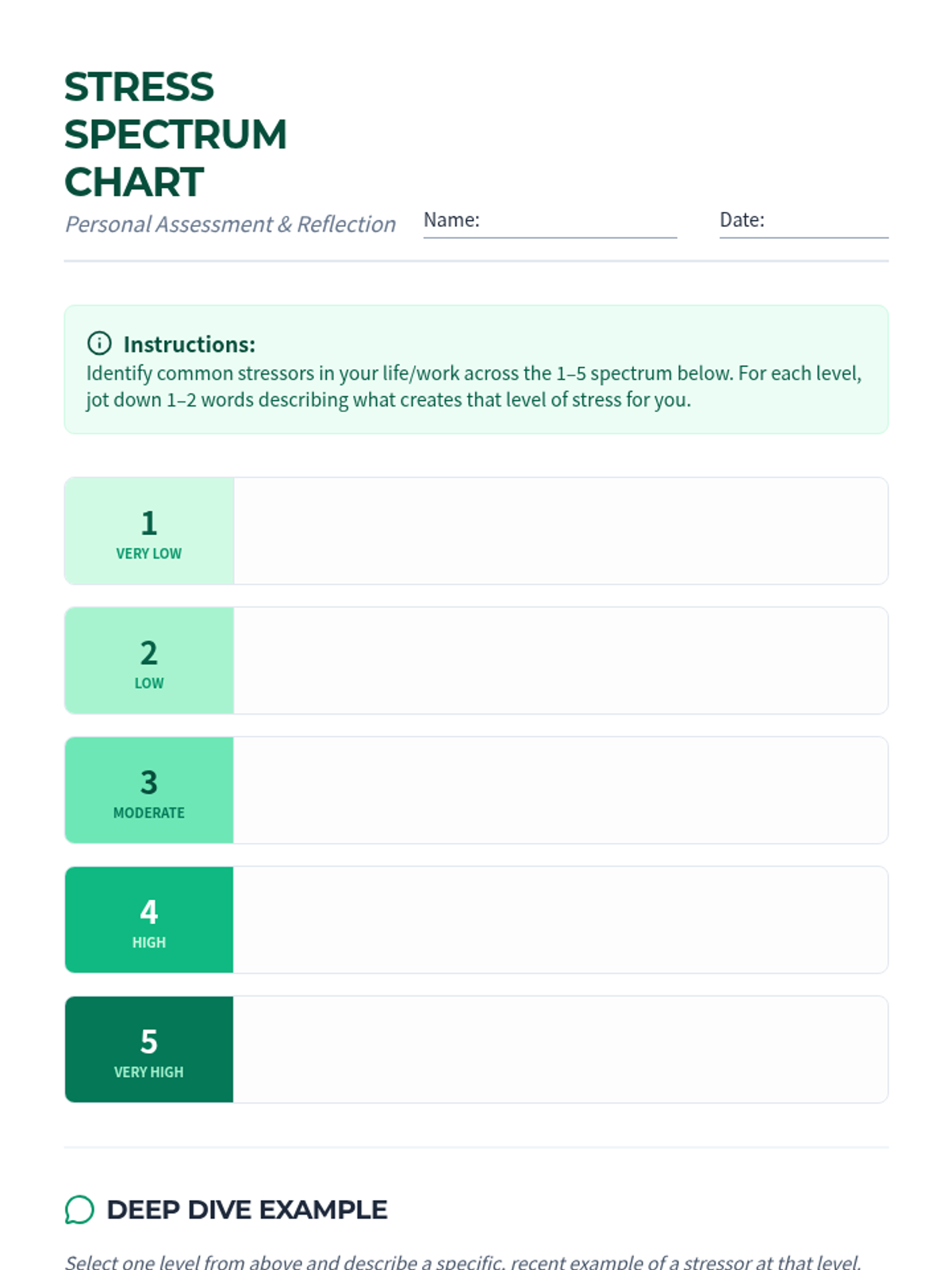Select the '5 Very High' dark green block
Image resolution: width=952 pixels, height=1270 pixels.
click(x=149, y=1049)
